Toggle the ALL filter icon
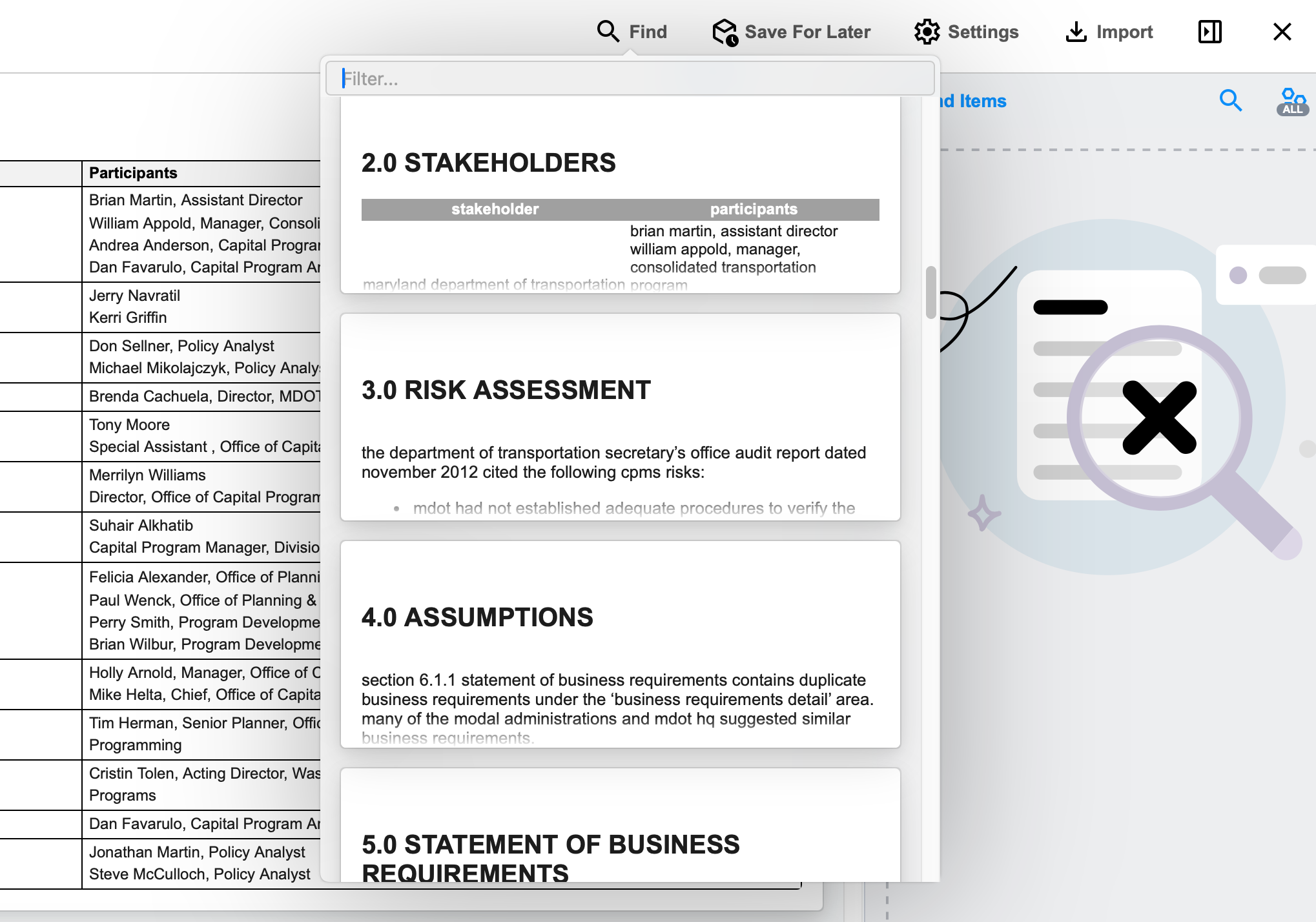This screenshot has height=922, width=1316. [1293, 102]
